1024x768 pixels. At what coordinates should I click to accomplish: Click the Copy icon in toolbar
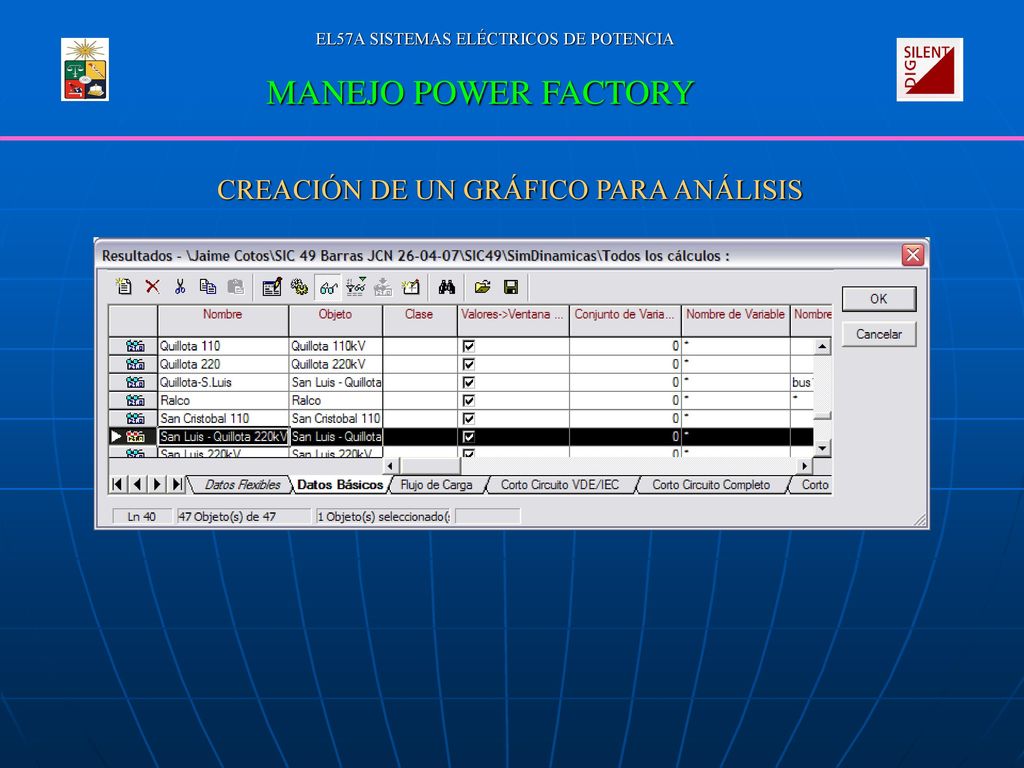(x=208, y=287)
